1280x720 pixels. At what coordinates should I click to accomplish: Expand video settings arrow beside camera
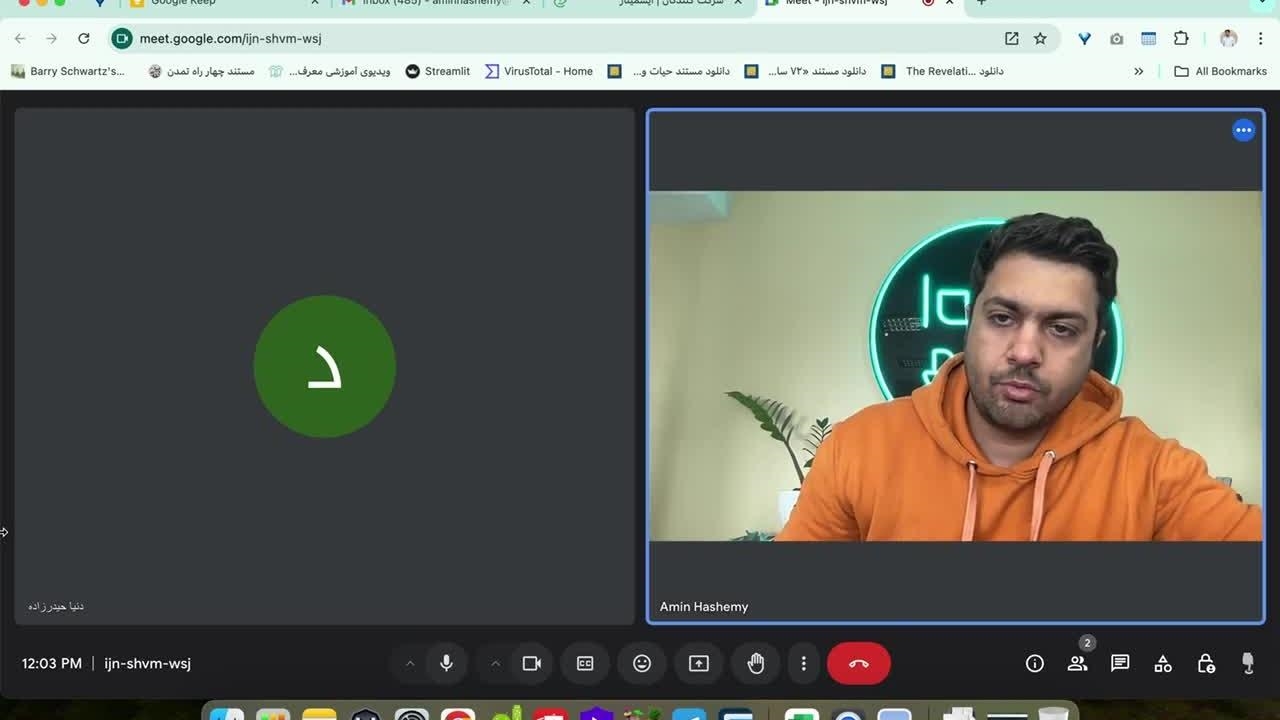click(x=494, y=663)
